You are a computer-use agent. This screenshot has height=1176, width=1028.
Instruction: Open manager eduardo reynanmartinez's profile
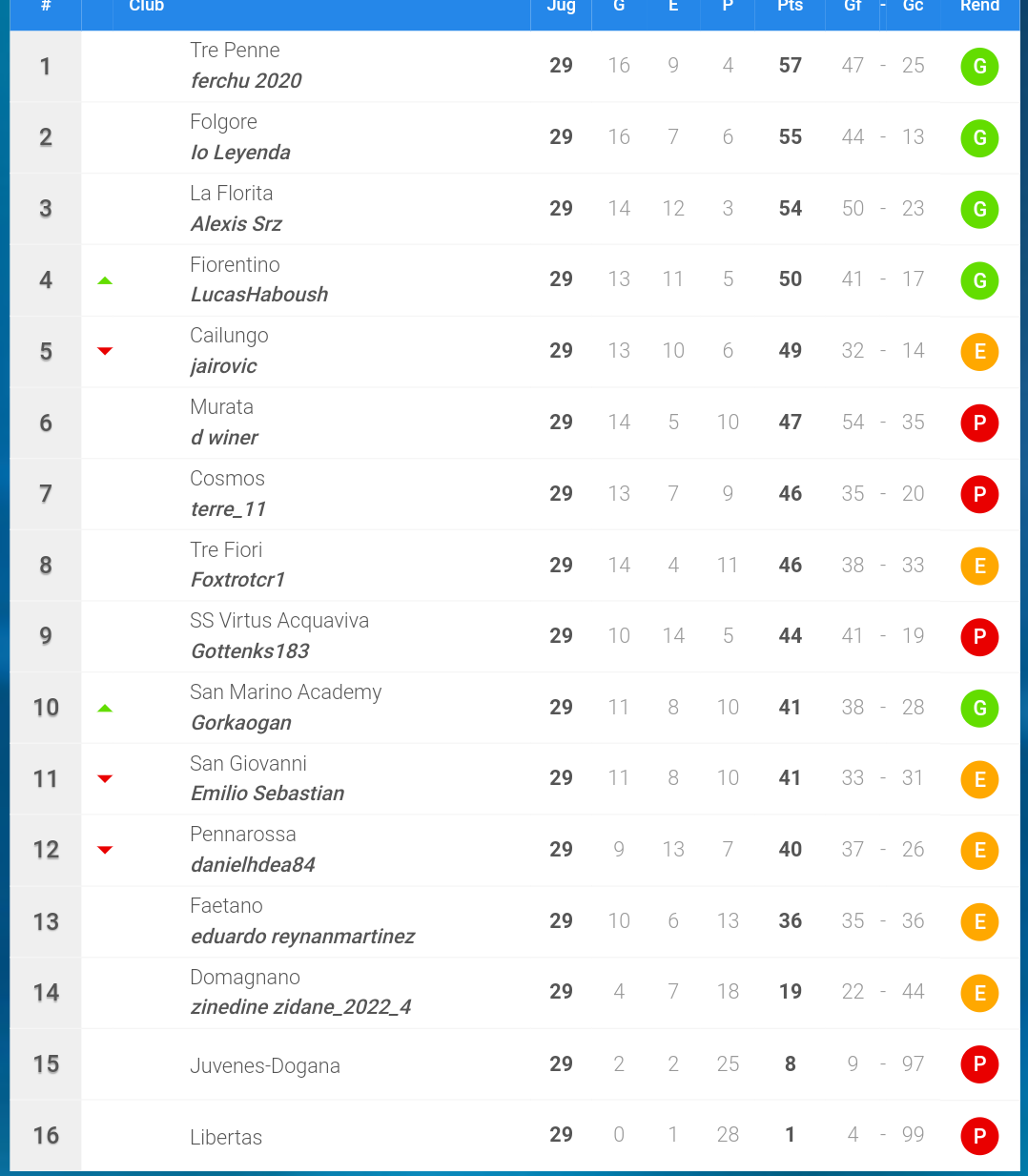[302, 937]
